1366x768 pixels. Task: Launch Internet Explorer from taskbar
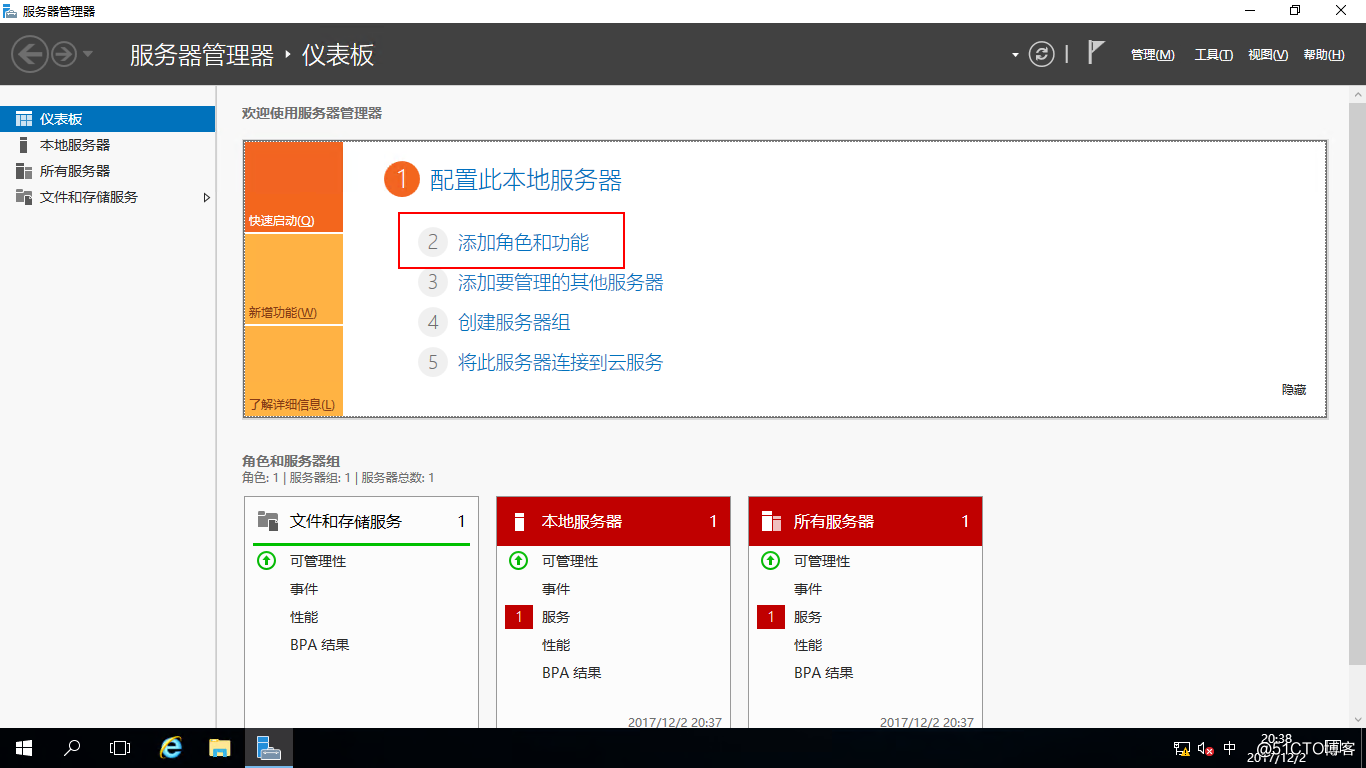coord(172,748)
